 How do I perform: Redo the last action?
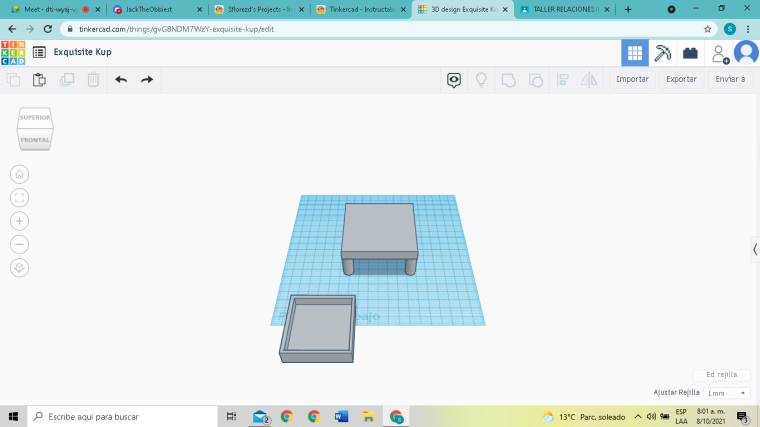point(147,79)
